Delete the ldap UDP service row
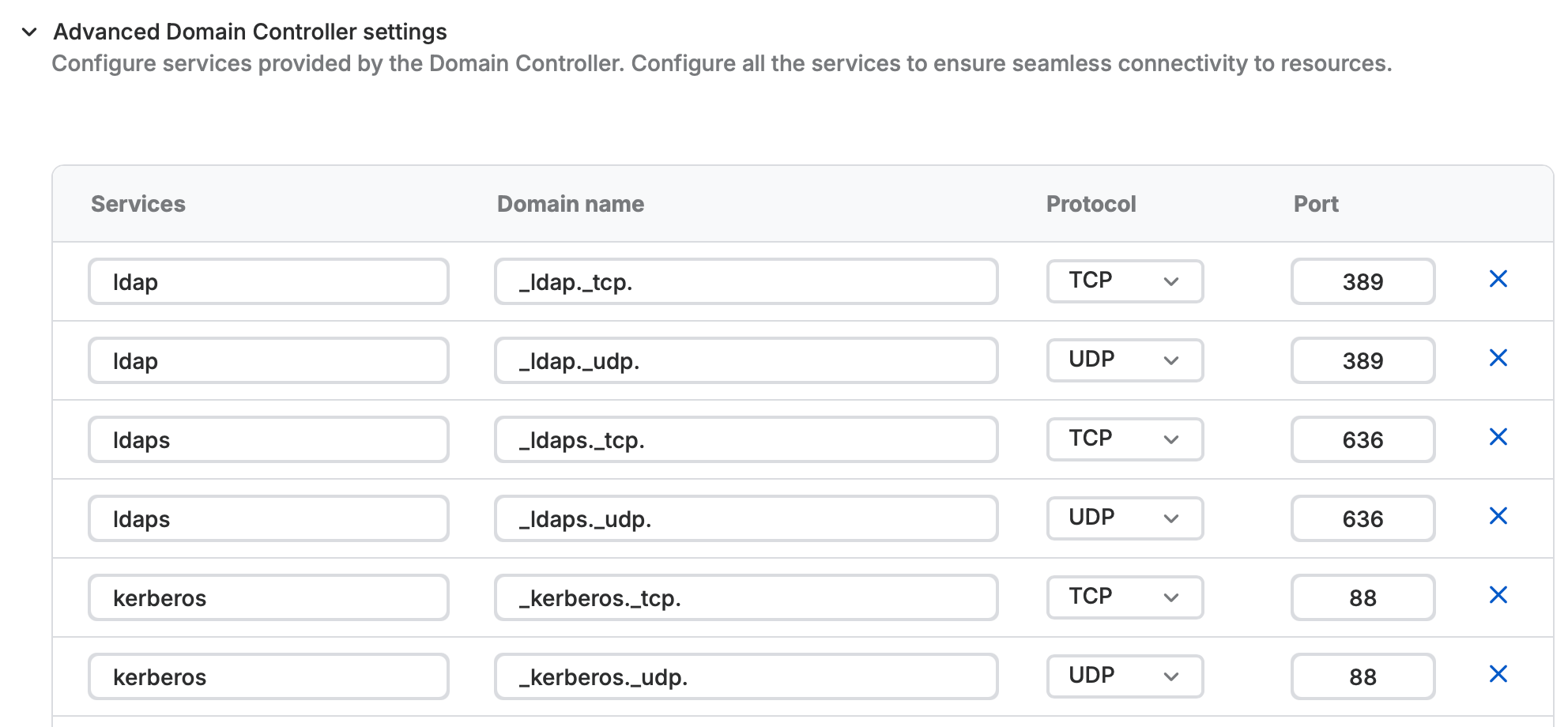The image size is (1568, 727). click(x=1498, y=358)
